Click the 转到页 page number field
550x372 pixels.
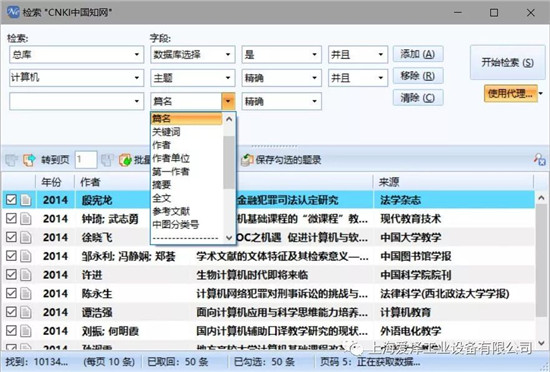point(86,160)
